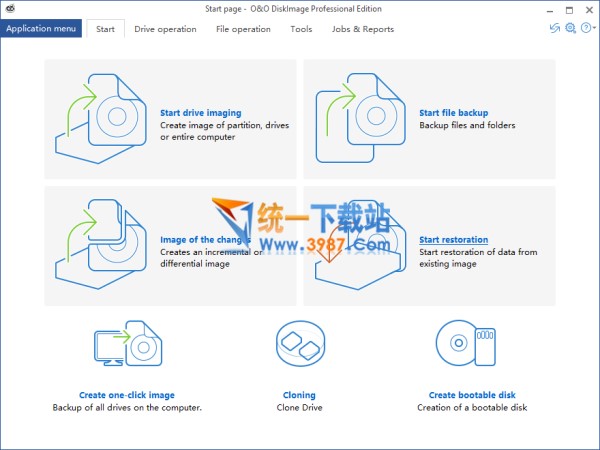This screenshot has height=450, width=600.
Task: Switch to the Start tab
Action: pos(105,29)
